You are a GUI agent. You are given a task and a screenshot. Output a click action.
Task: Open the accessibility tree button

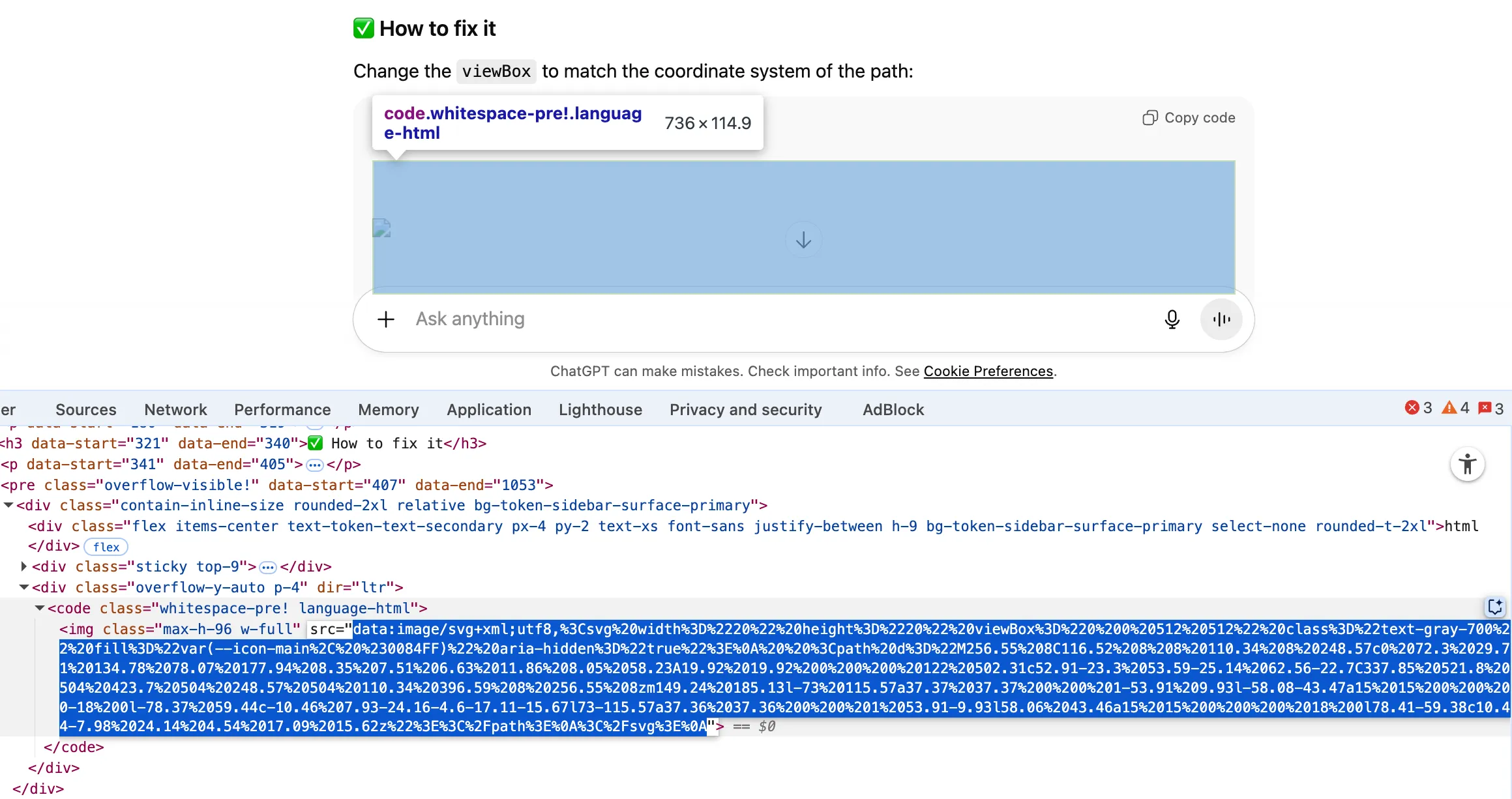1467,465
